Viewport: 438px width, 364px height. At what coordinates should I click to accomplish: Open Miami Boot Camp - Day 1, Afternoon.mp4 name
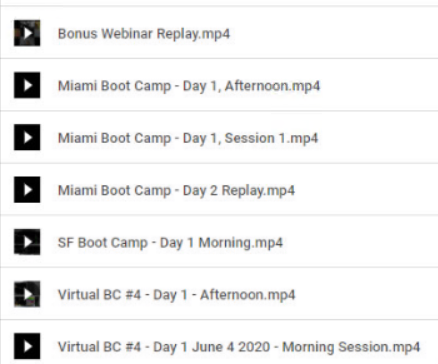(189, 86)
